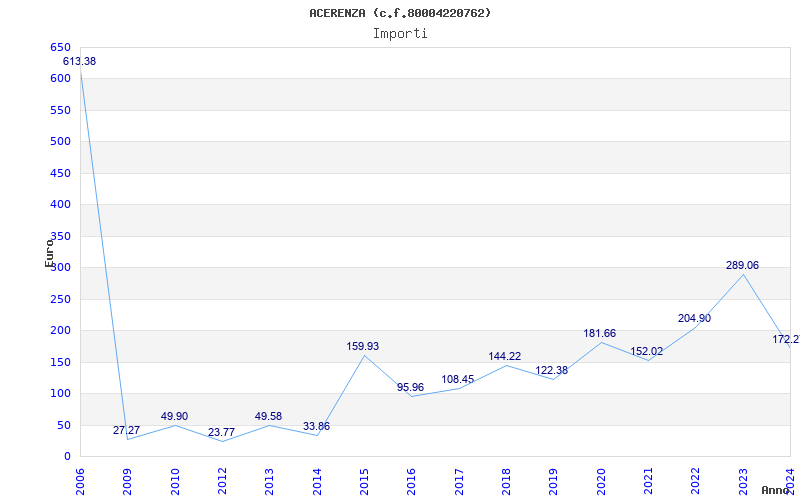Click the 50 y-axis value

coord(64,426)
